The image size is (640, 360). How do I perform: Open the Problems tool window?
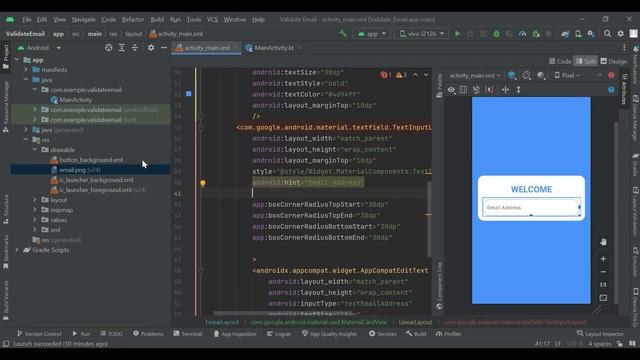(x=148, y=334)
